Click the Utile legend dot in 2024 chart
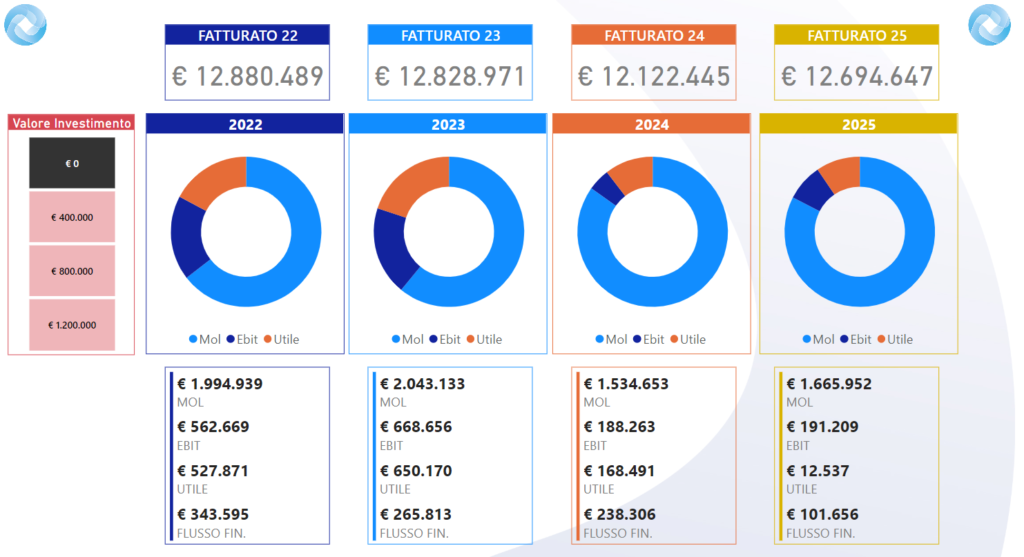This screenshot has width=1024, height=557. click(x=674, y=340)
